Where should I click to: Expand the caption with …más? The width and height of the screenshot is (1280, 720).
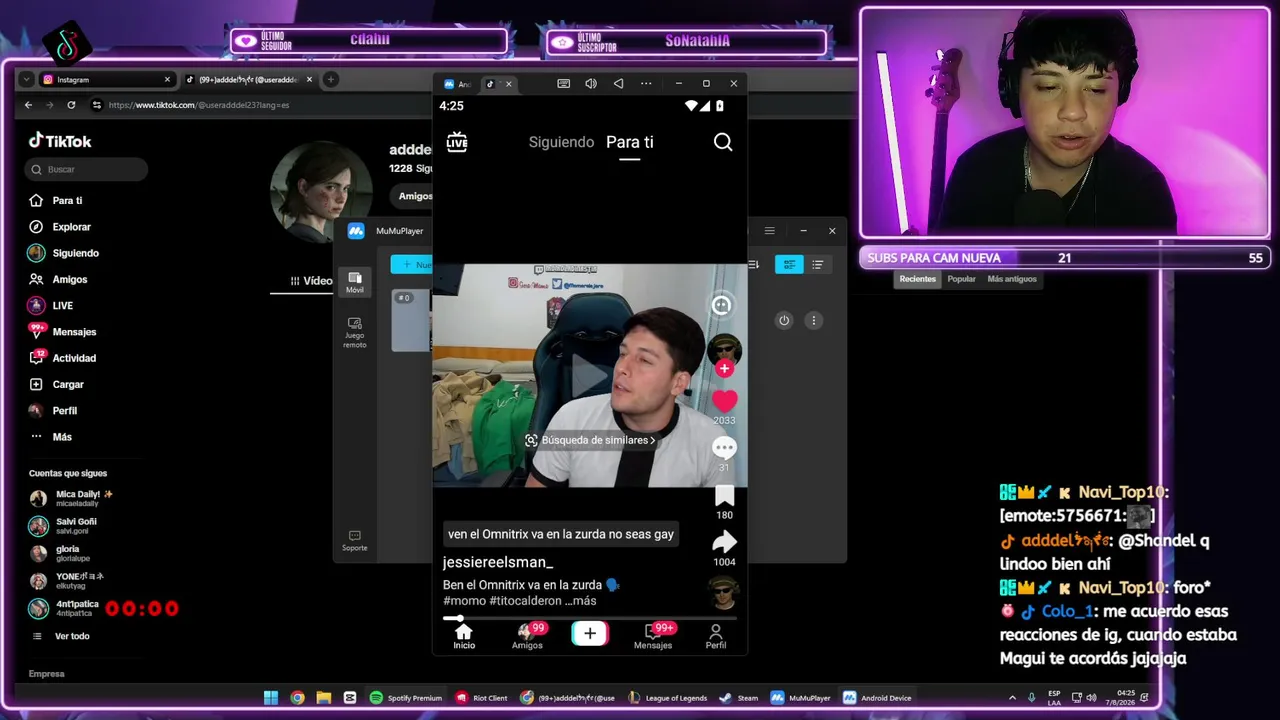coord(580,601)
